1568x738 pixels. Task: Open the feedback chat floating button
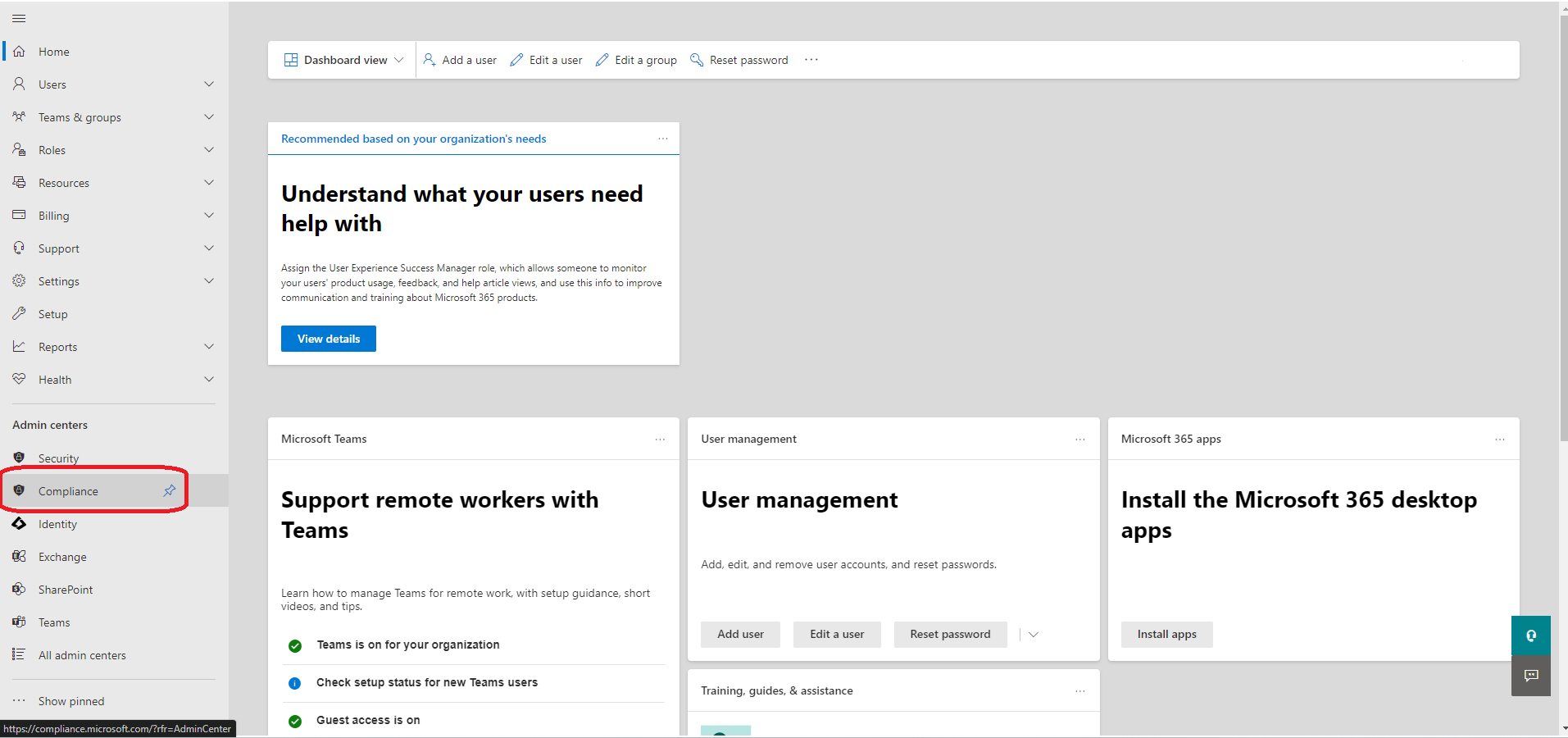pyautogui.click(x=1530, y=676)
